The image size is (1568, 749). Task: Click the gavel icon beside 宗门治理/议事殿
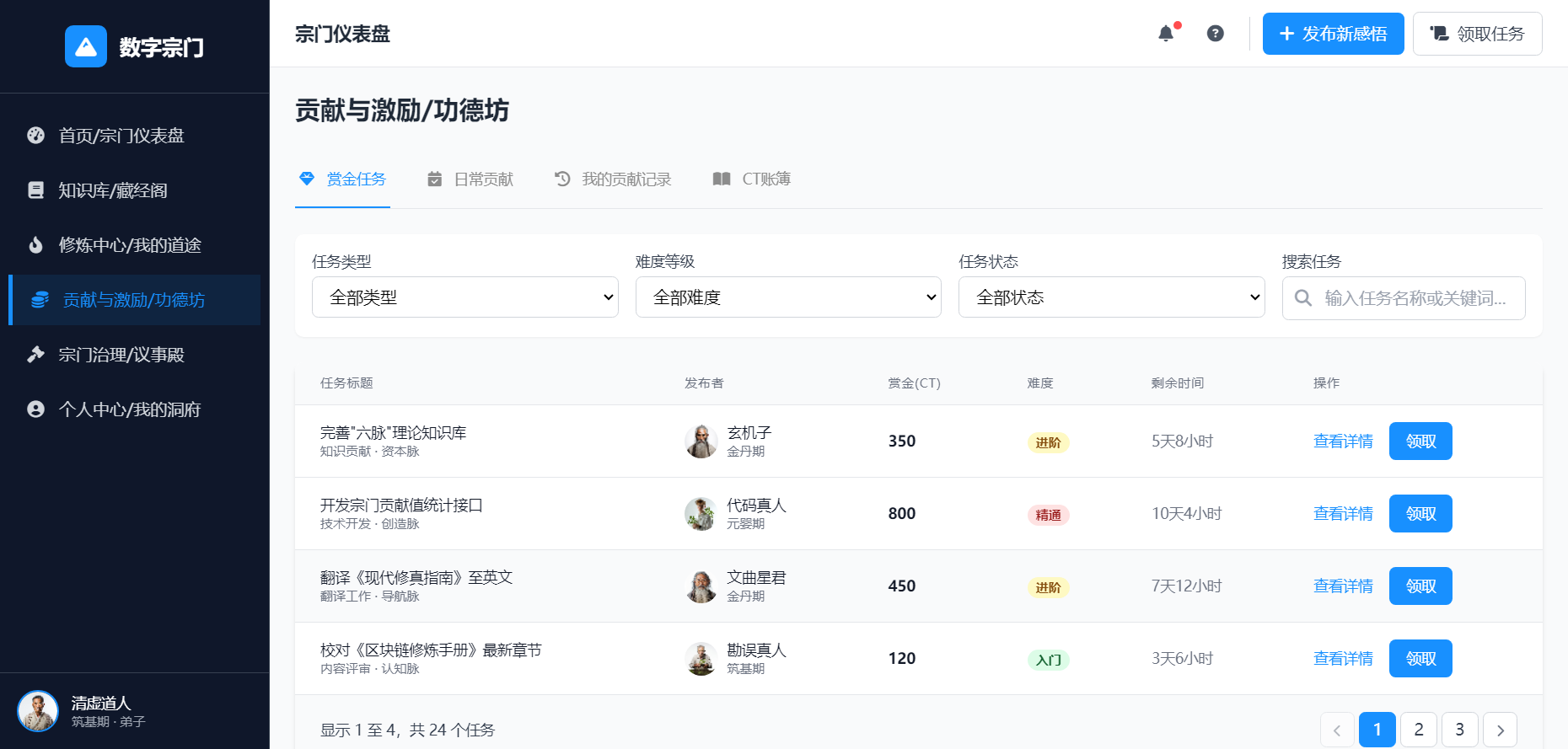(x=35, y=354)
